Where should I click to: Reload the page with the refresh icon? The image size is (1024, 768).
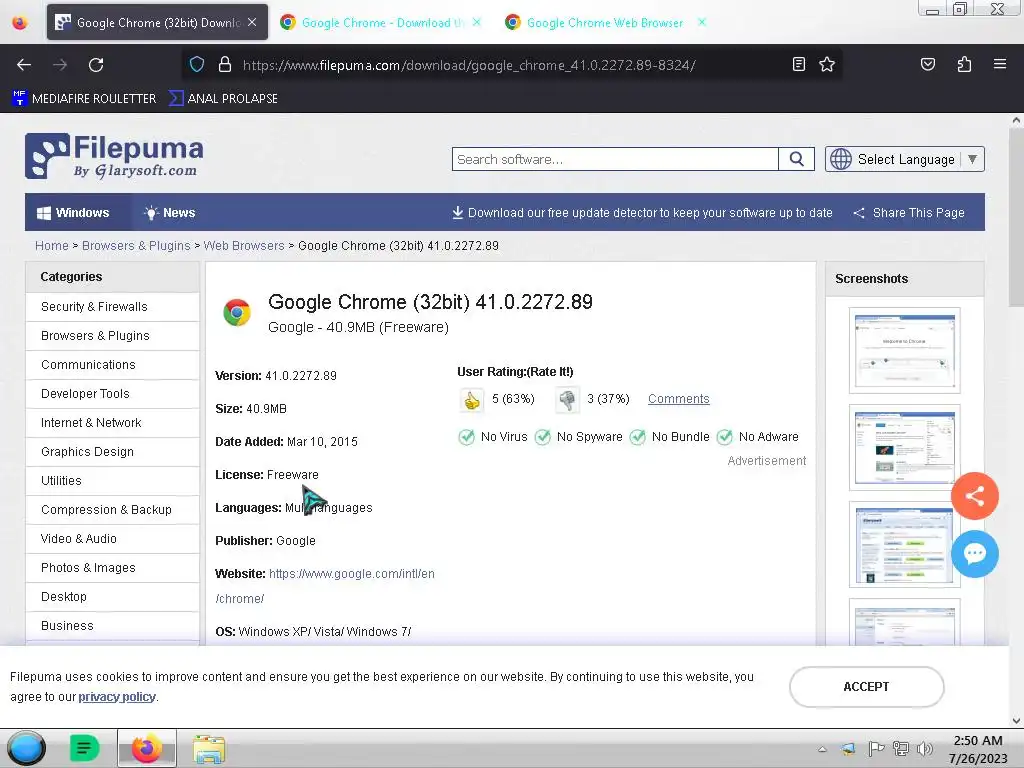click(96, 65)
